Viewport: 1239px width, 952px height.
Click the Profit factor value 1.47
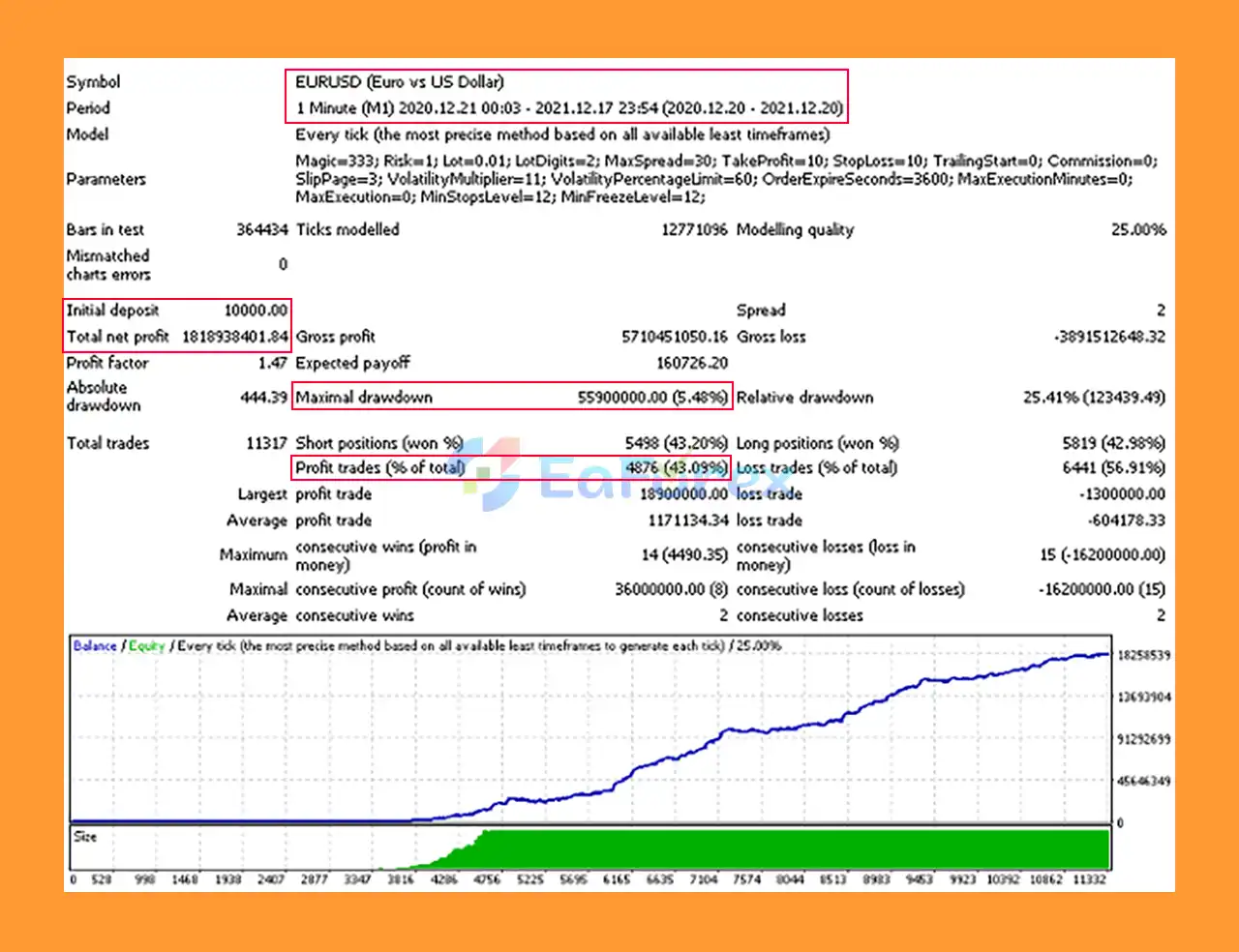(272, 363)
